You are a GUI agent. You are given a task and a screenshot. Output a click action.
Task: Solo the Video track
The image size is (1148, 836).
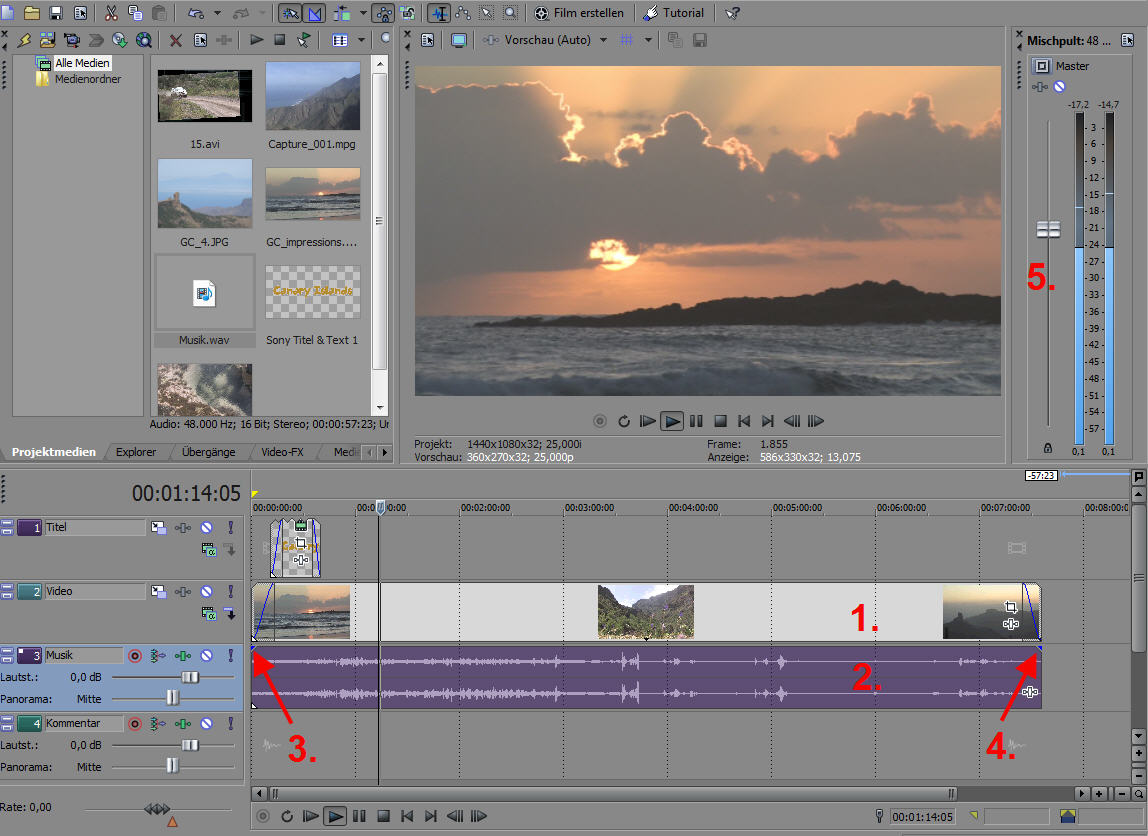point(231,591)
